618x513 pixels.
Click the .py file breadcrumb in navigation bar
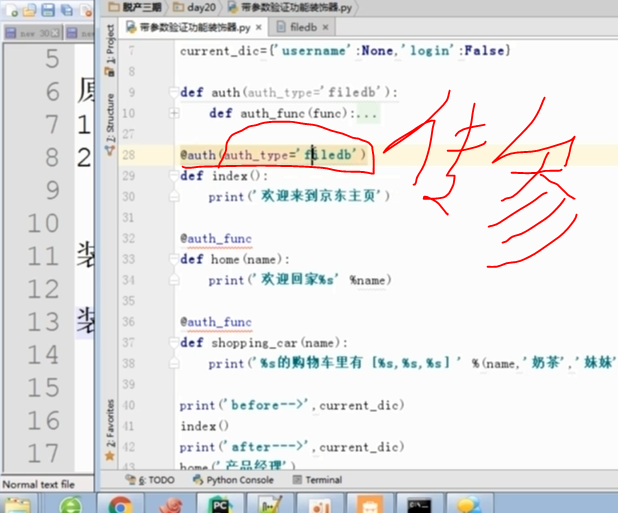(290, 7)
